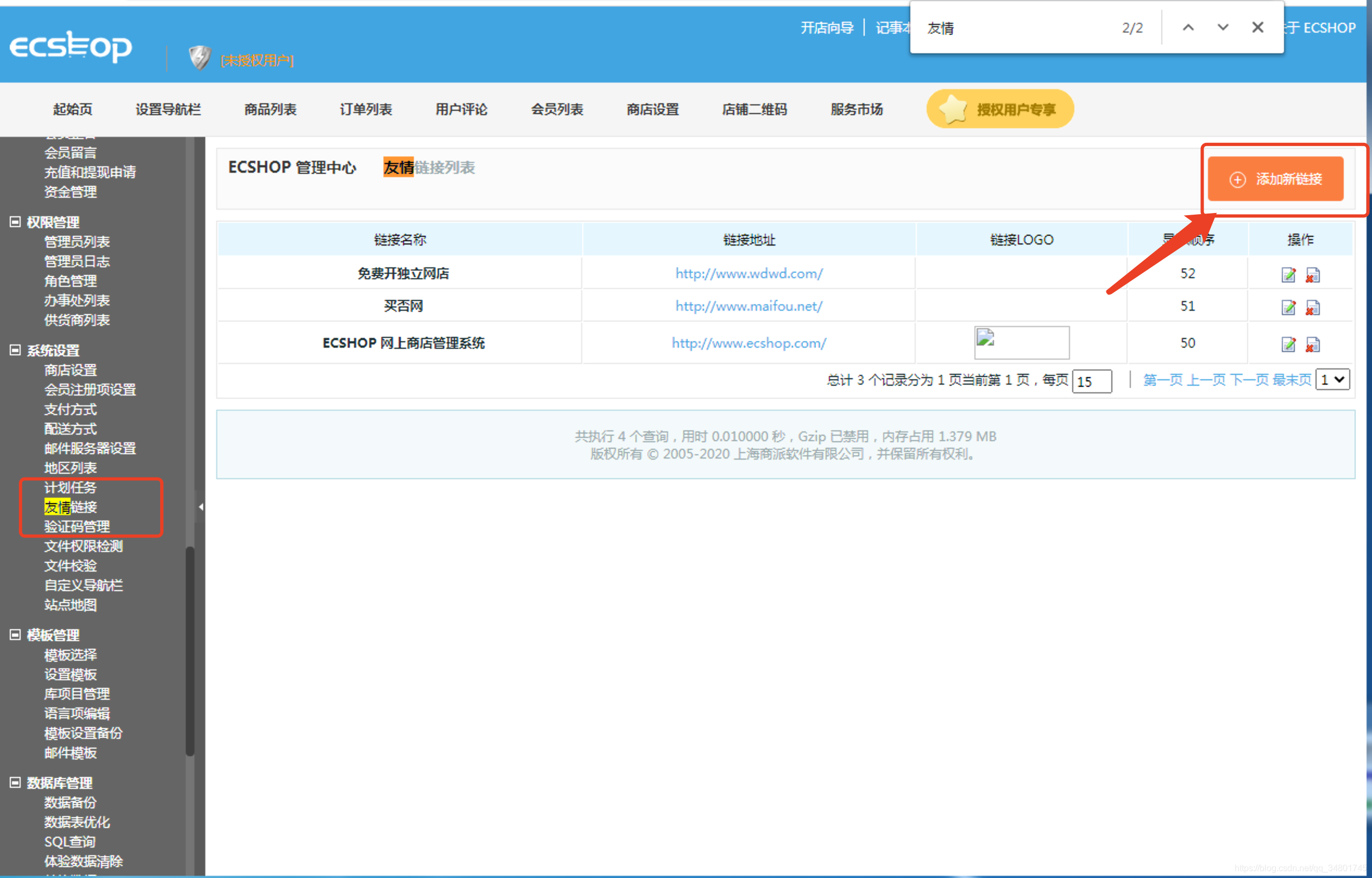The height and width of the screenshot is (878, 1372).
Task: Open 会员列表 in top menu
Action: 557,109
